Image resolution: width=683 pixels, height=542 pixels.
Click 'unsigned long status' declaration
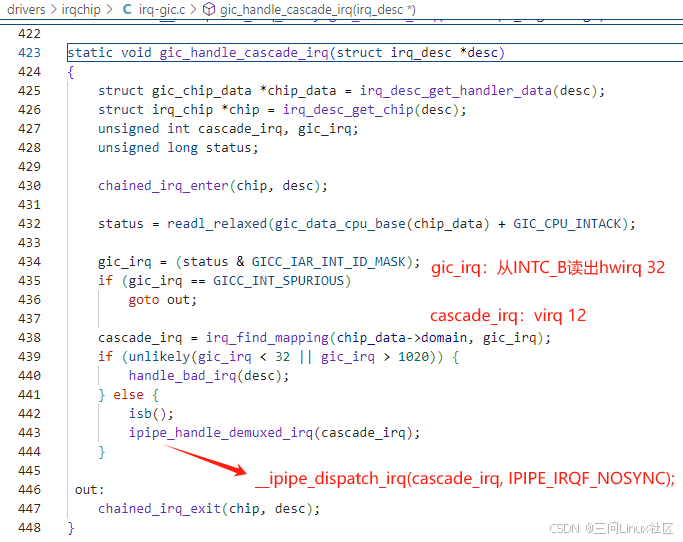pos(178,148)
